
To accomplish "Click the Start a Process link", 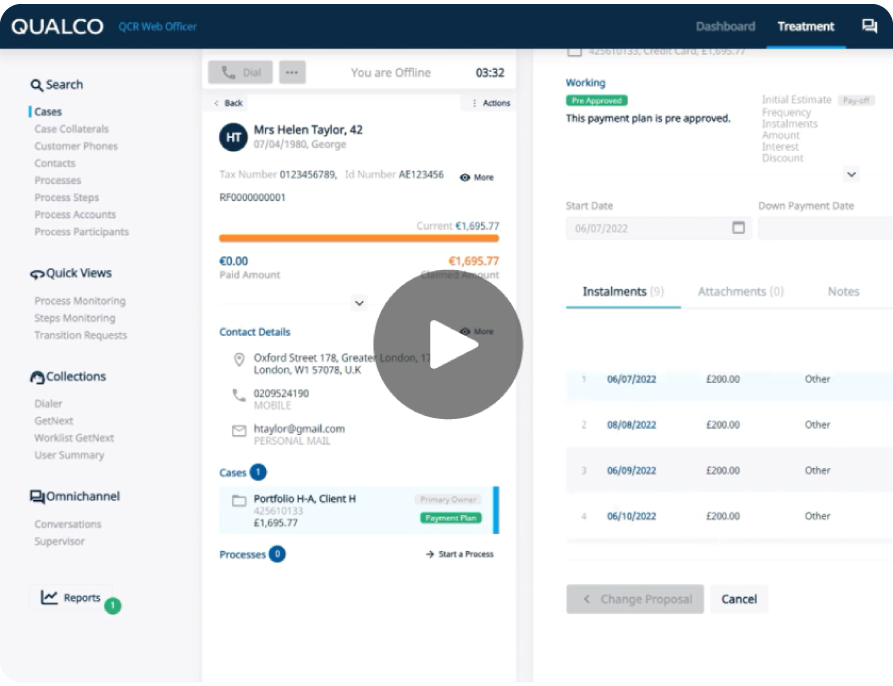I will (x=459, y=554).
